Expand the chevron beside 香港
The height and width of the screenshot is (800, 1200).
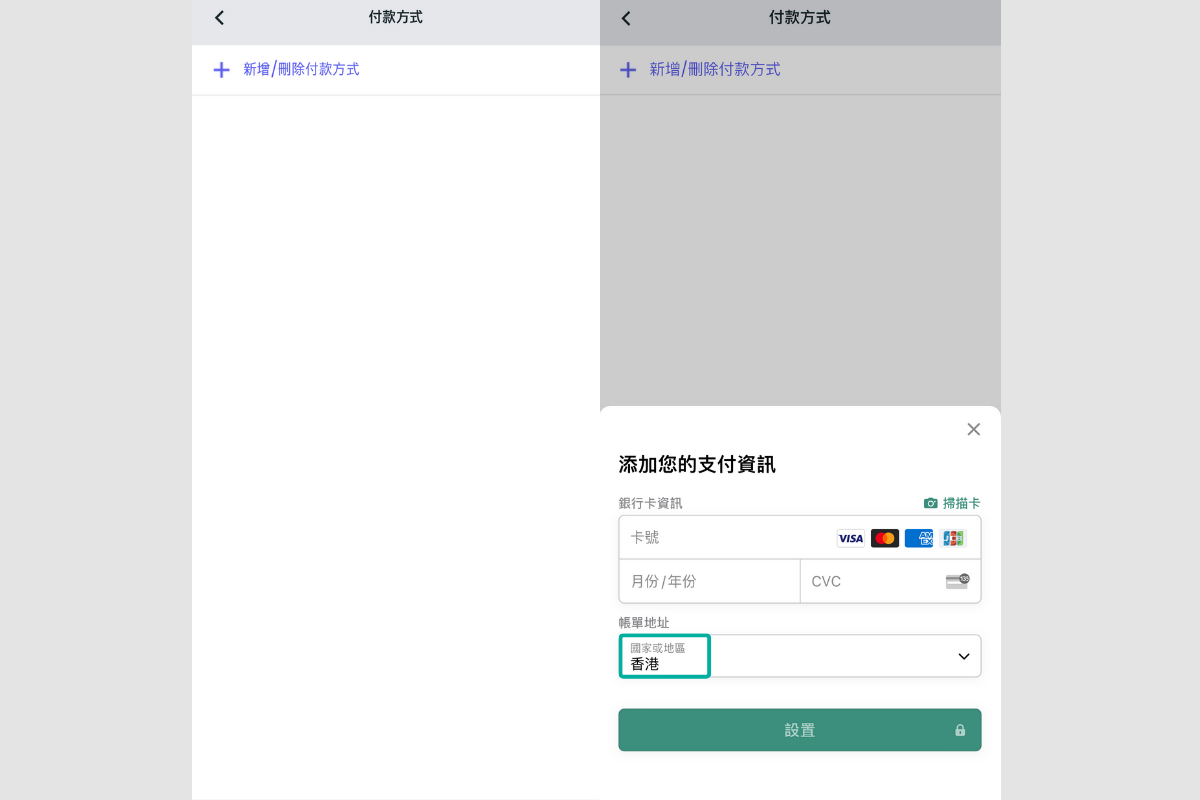tap(963, 656)
